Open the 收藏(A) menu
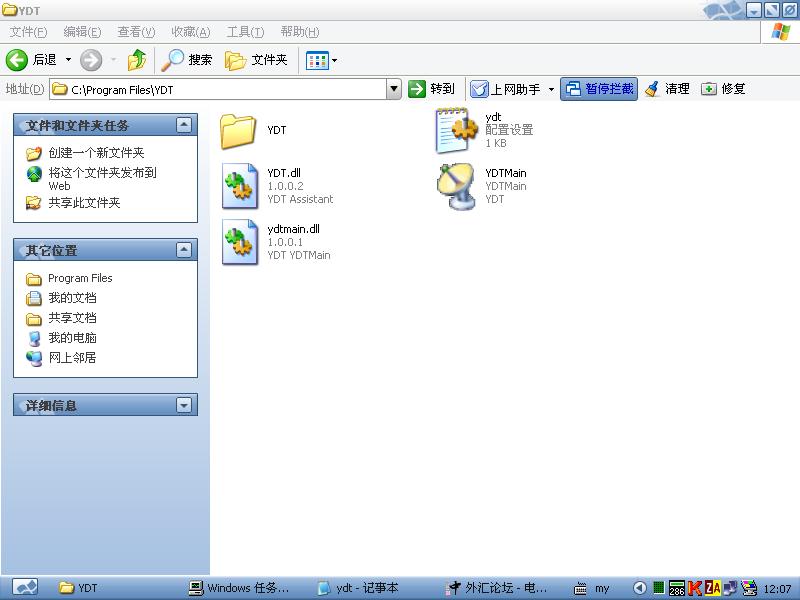This screenshot has height=600, width=800. click(x=191, y=32)
